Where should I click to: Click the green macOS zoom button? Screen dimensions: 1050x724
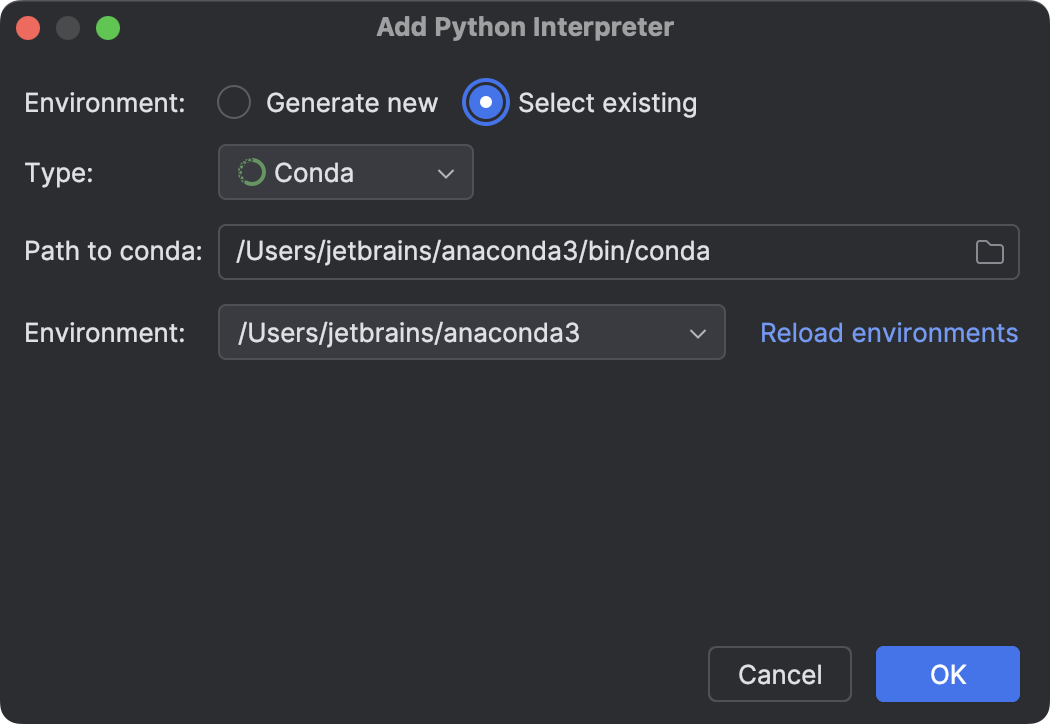(x=108, y=27)
